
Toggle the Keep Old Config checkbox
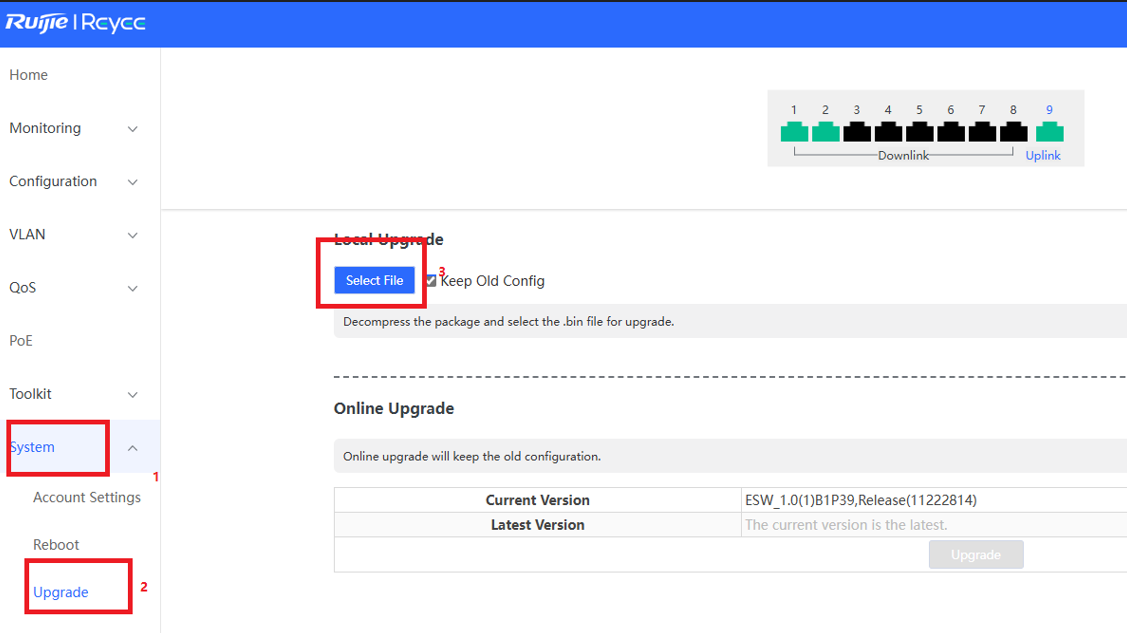[431, 281]
